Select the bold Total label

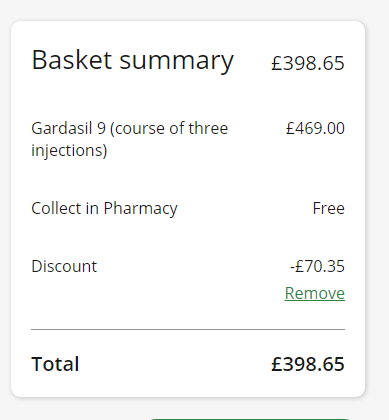[55, 364]
